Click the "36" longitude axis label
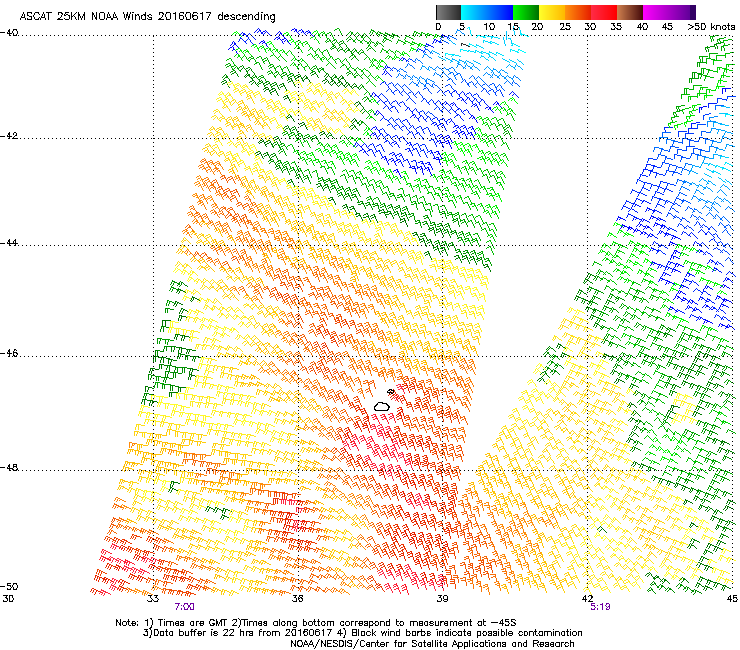The image size is (740, 650). tap(297, 599)
